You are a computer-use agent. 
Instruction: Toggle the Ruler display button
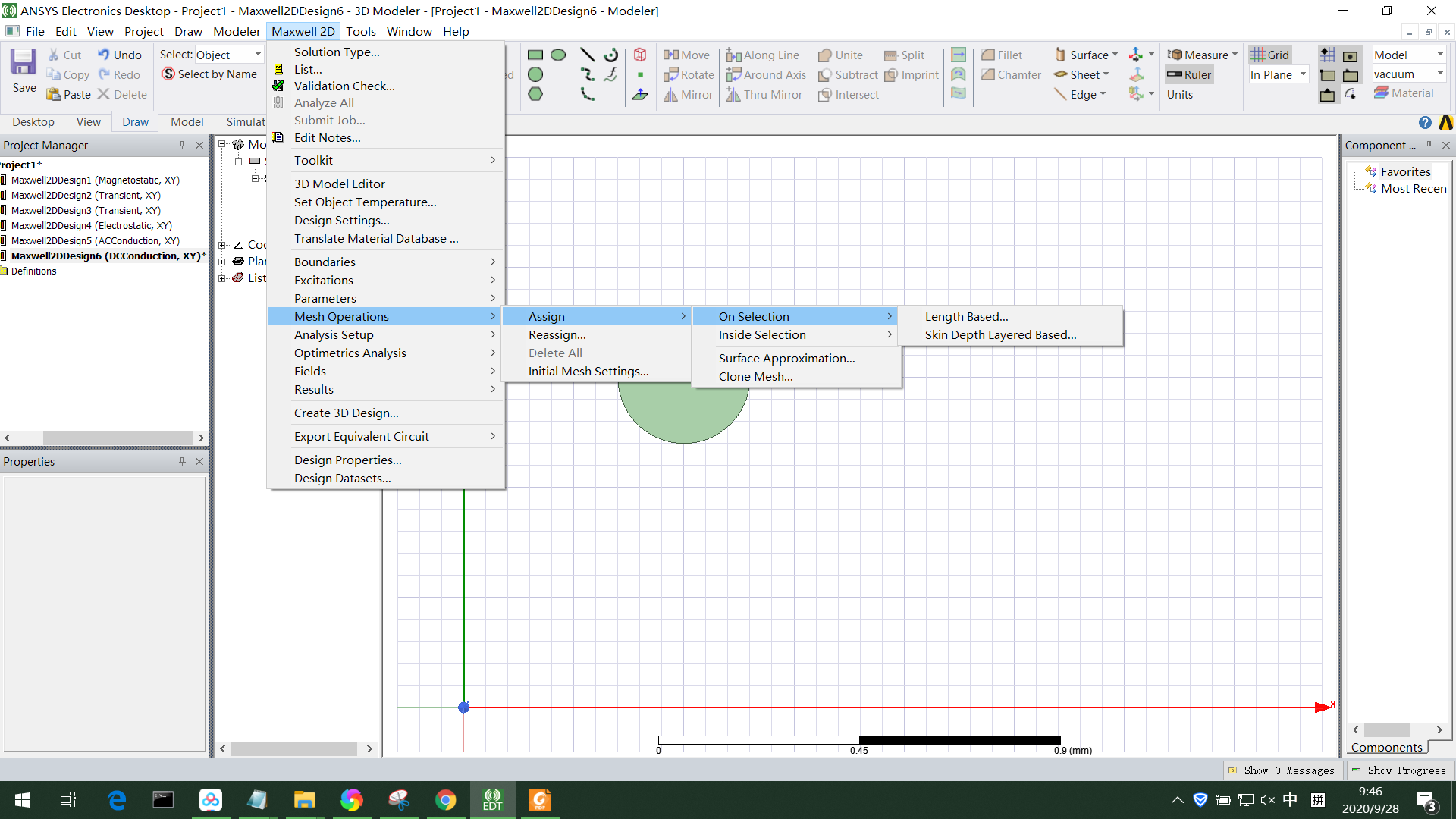tap(1188, 74)
